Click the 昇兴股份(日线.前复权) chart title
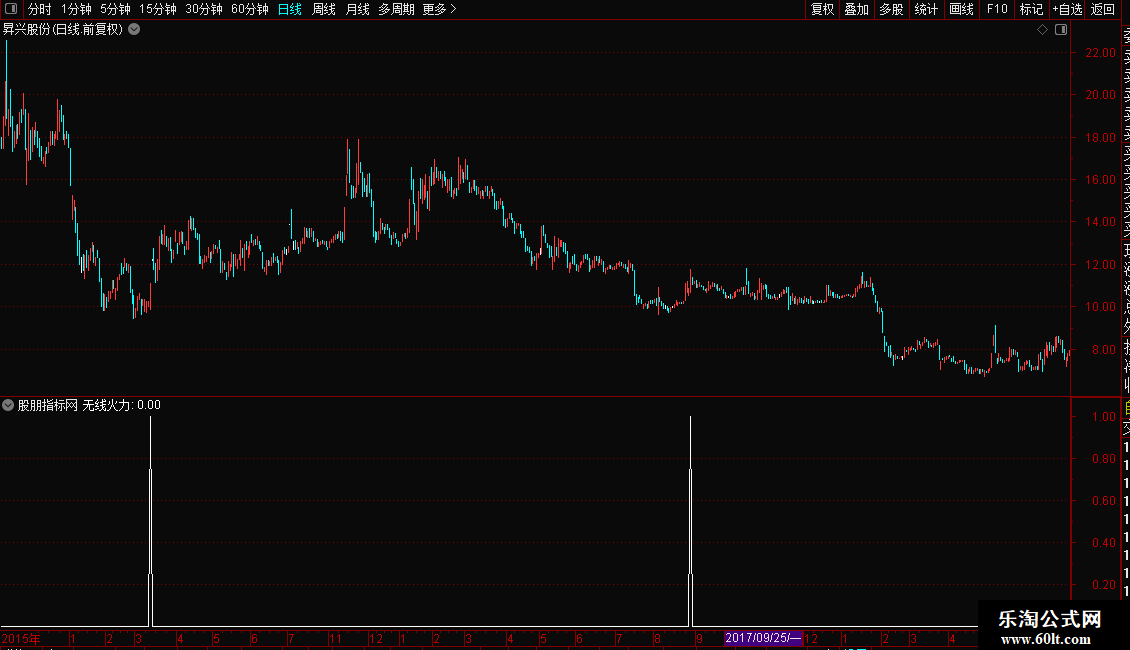This screenshot has height=650, width=1130. [63, 30]
